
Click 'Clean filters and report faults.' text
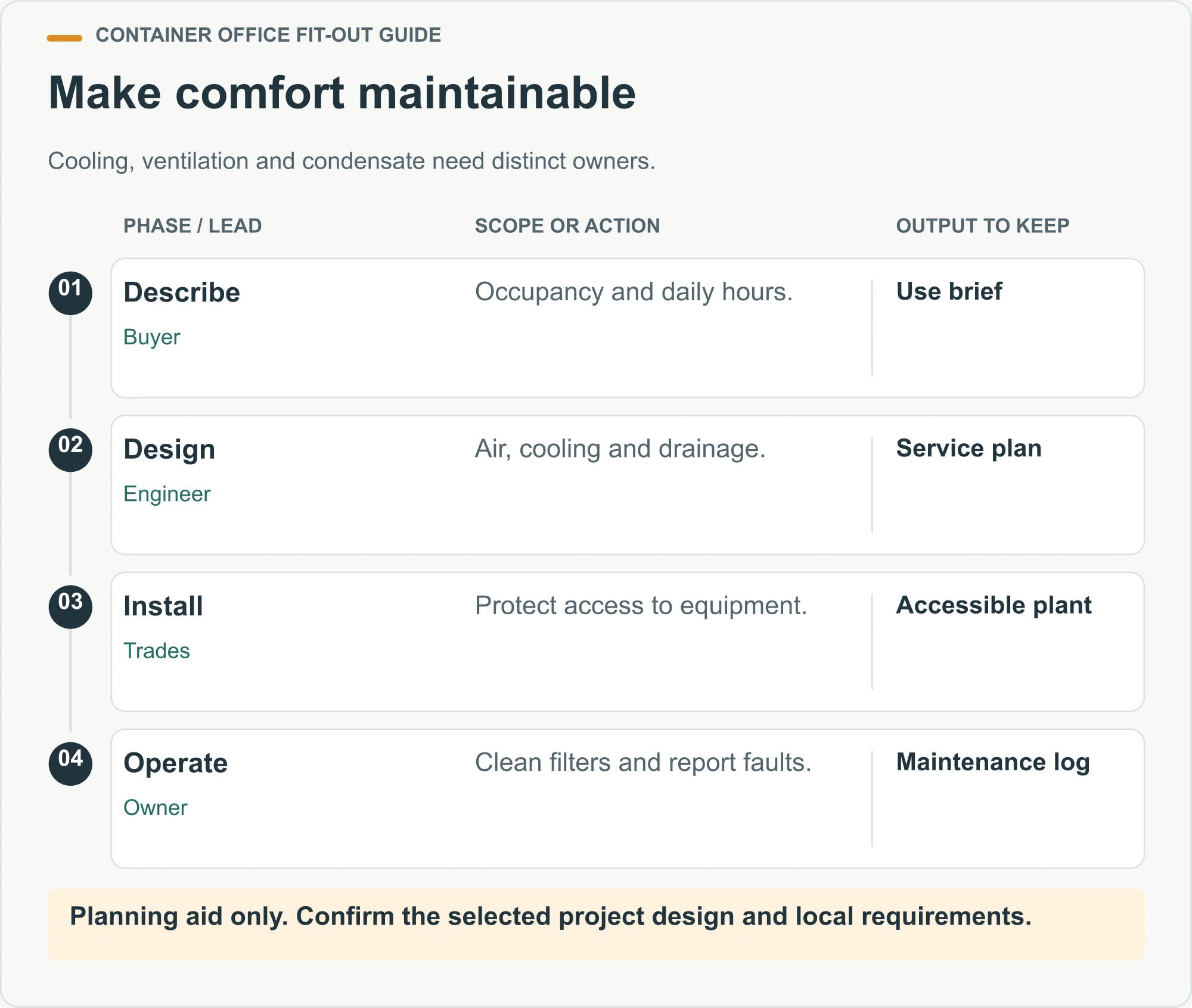[x=643, y=763]
